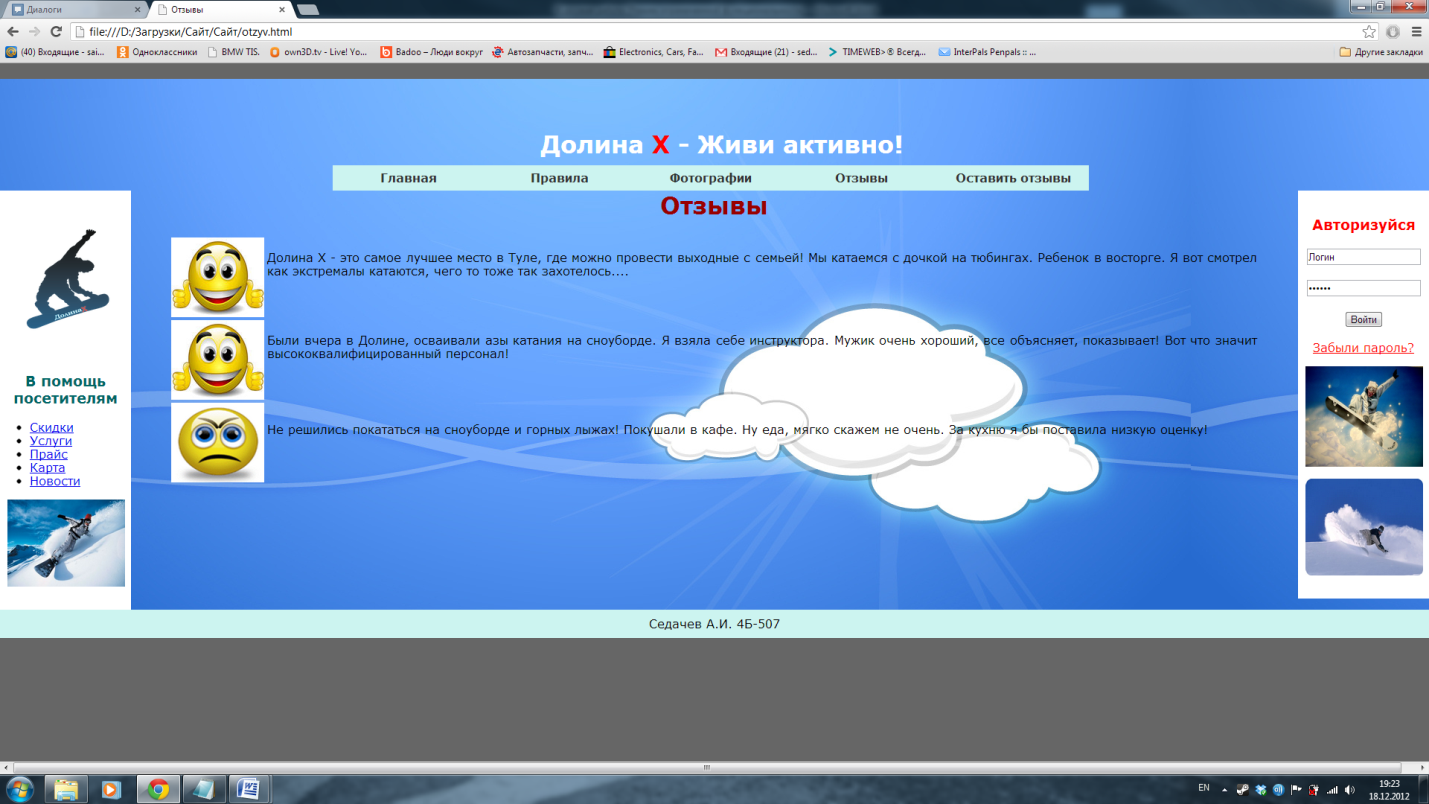Click the extension icon beside the star
This screenshot has height=804, width=1429.
[1393, 31]
